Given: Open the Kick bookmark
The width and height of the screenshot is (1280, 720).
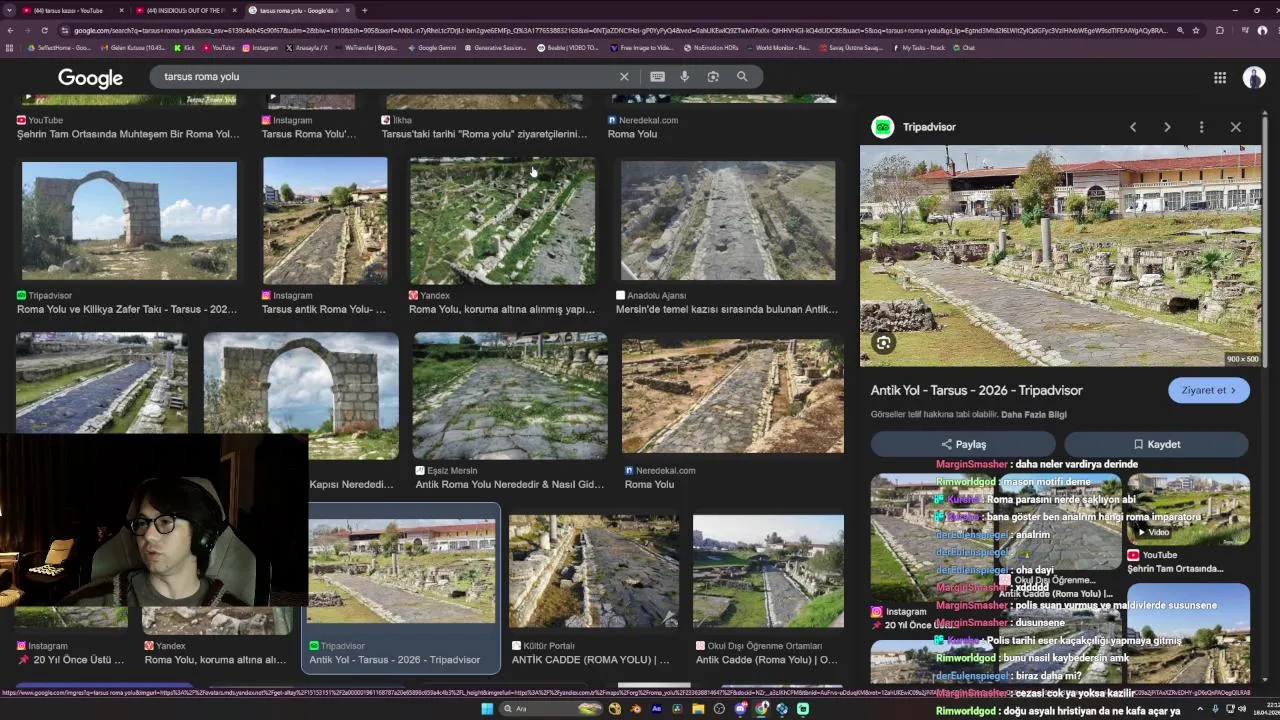Looking at the screenshot, I should coord(184,47).
